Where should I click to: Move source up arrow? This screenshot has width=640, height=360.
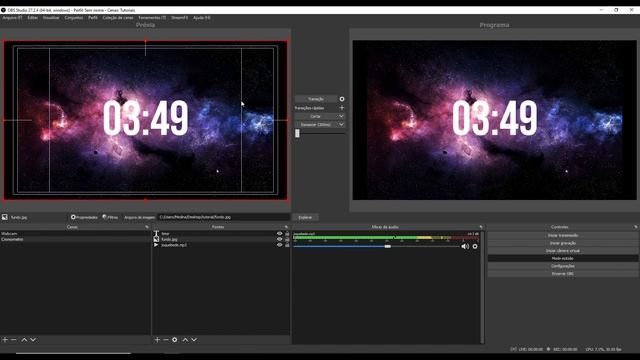pos(185,340)
